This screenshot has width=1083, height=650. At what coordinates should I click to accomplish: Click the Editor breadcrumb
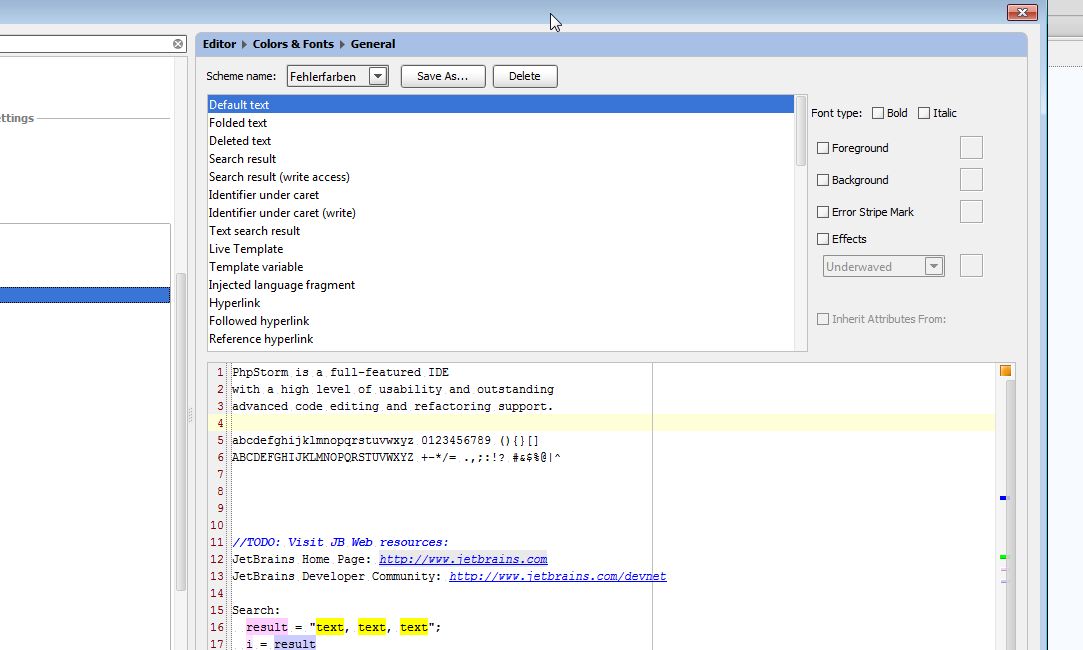[220, 44]
